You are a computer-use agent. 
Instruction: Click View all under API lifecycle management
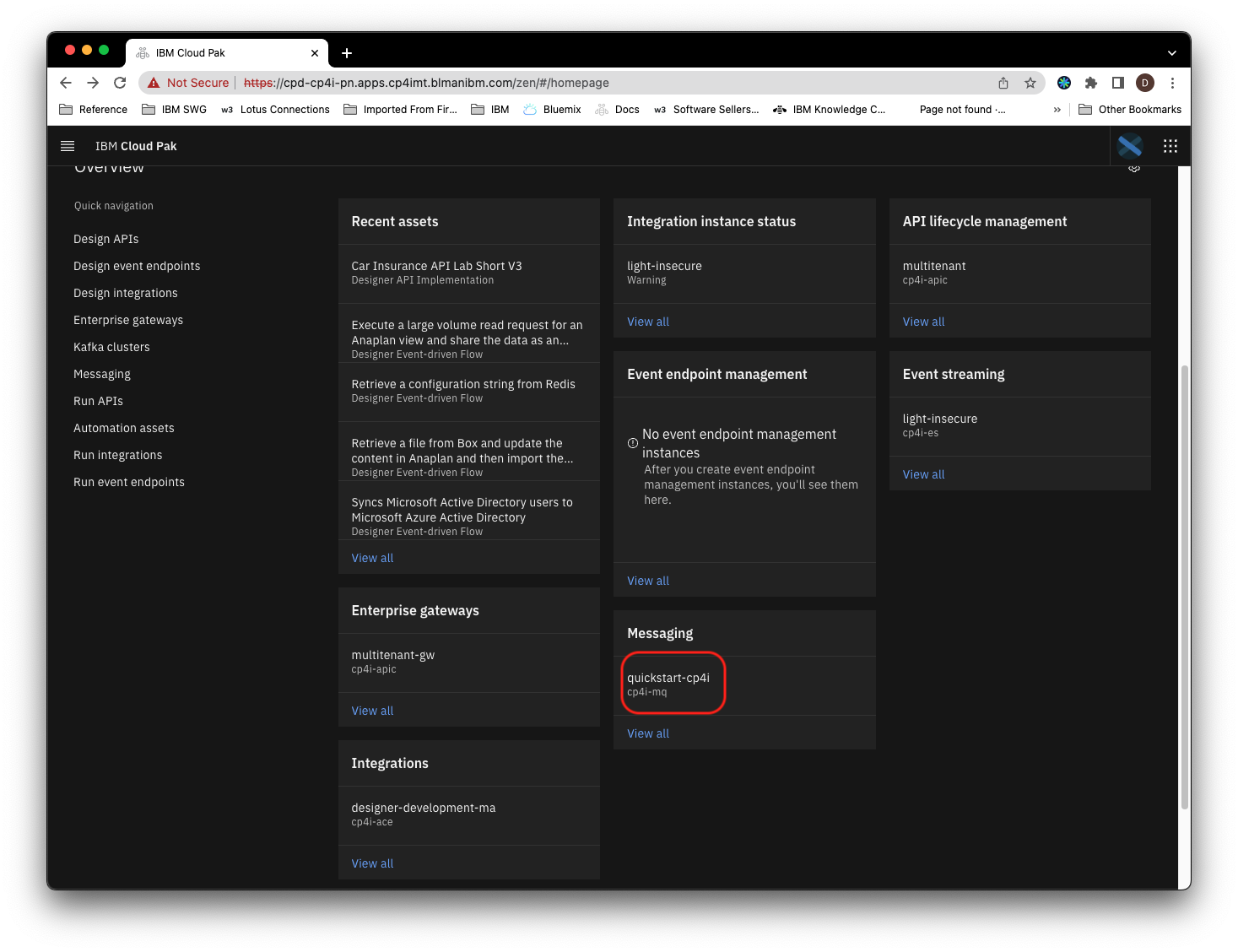point(923,322)
